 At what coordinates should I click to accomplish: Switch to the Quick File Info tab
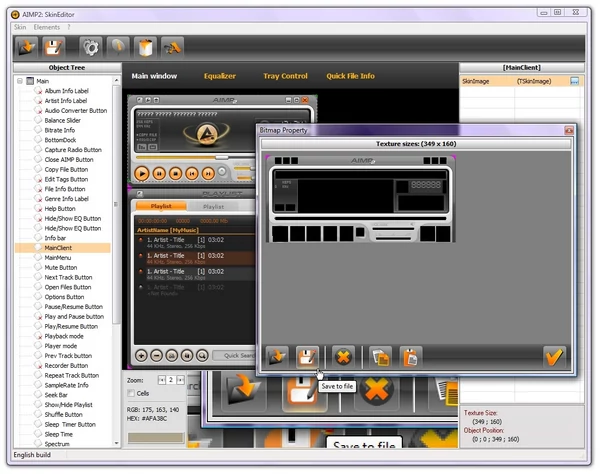(x=351, y=76)
